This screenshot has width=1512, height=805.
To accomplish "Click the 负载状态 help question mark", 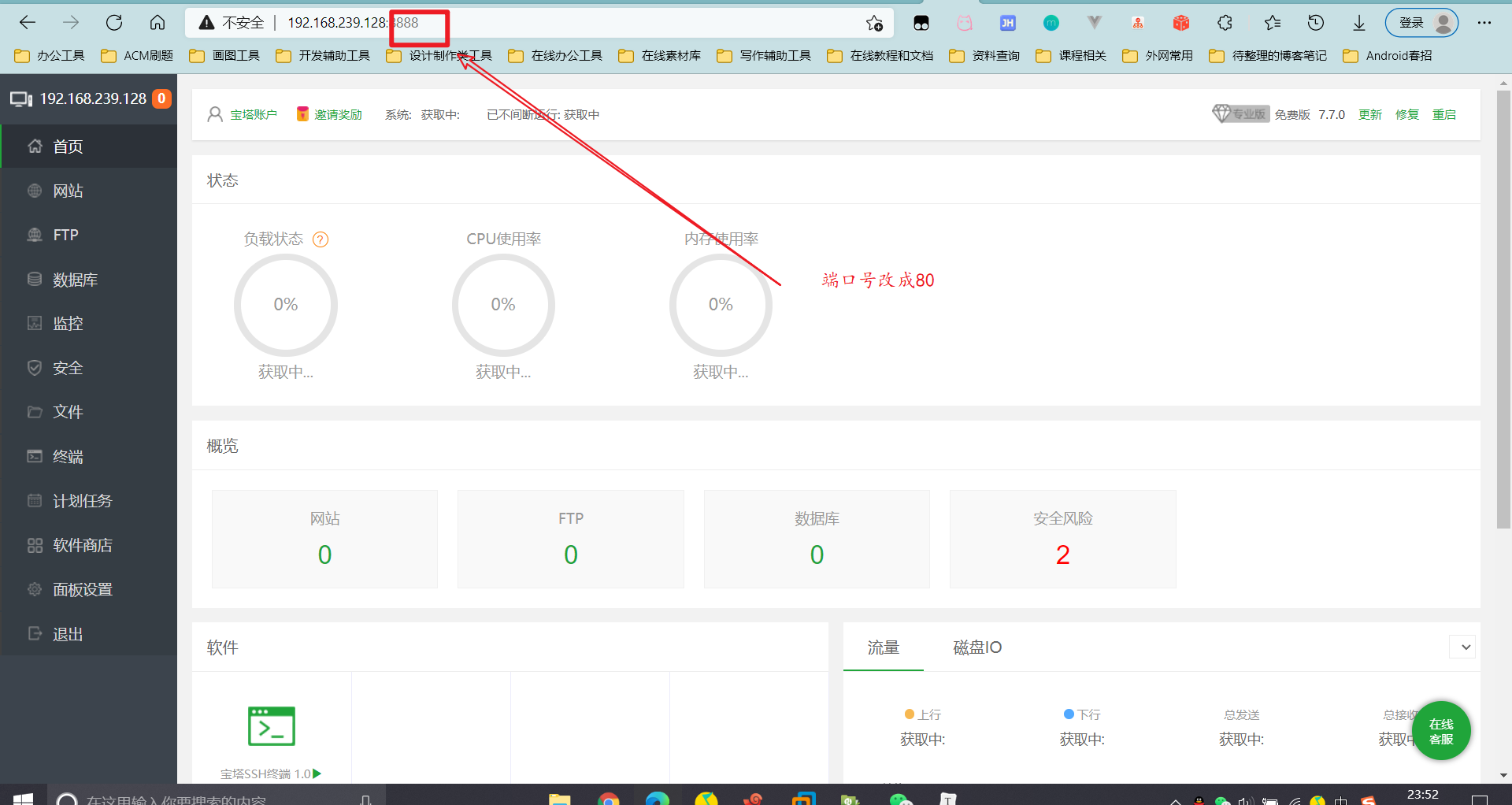I will [x=321, y=239].
